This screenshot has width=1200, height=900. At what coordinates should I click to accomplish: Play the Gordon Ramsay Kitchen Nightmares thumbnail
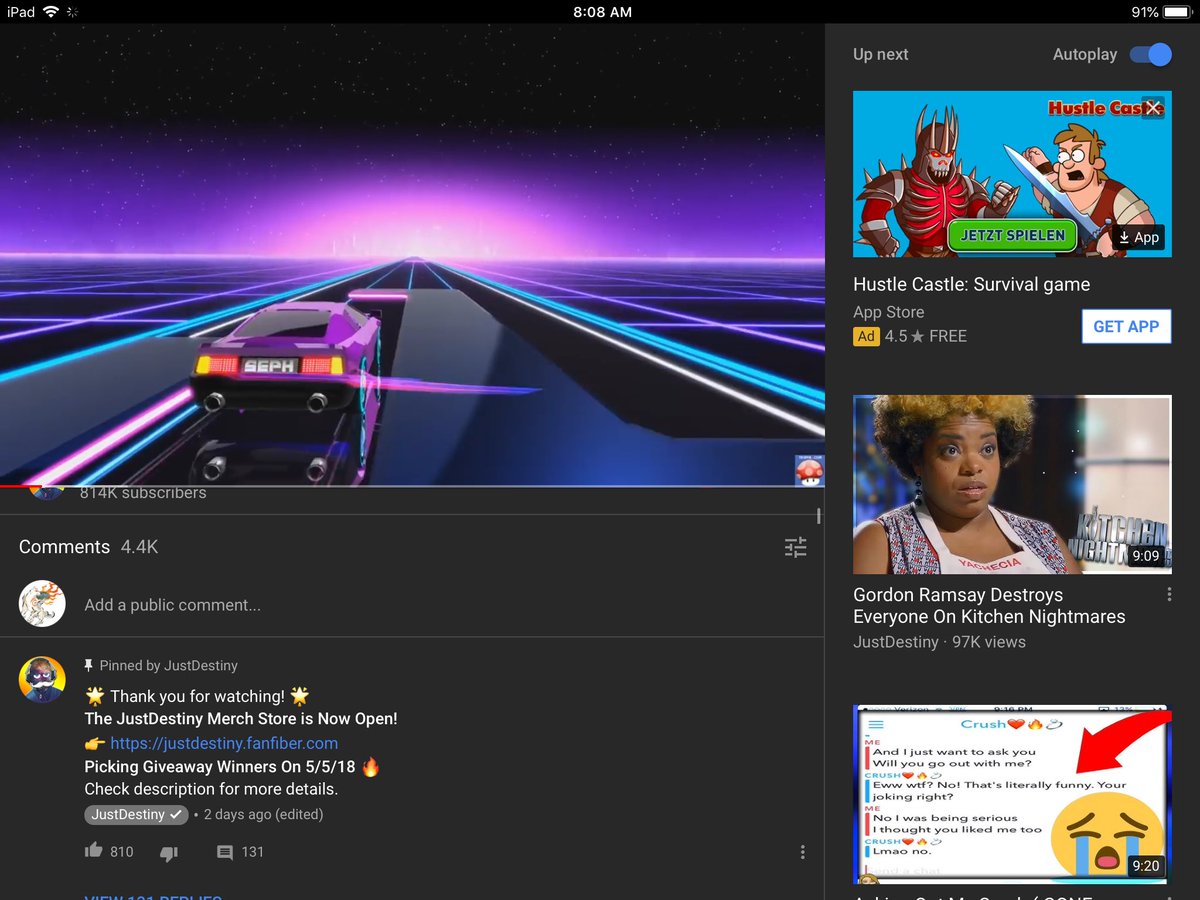[x=1012, y=485]
